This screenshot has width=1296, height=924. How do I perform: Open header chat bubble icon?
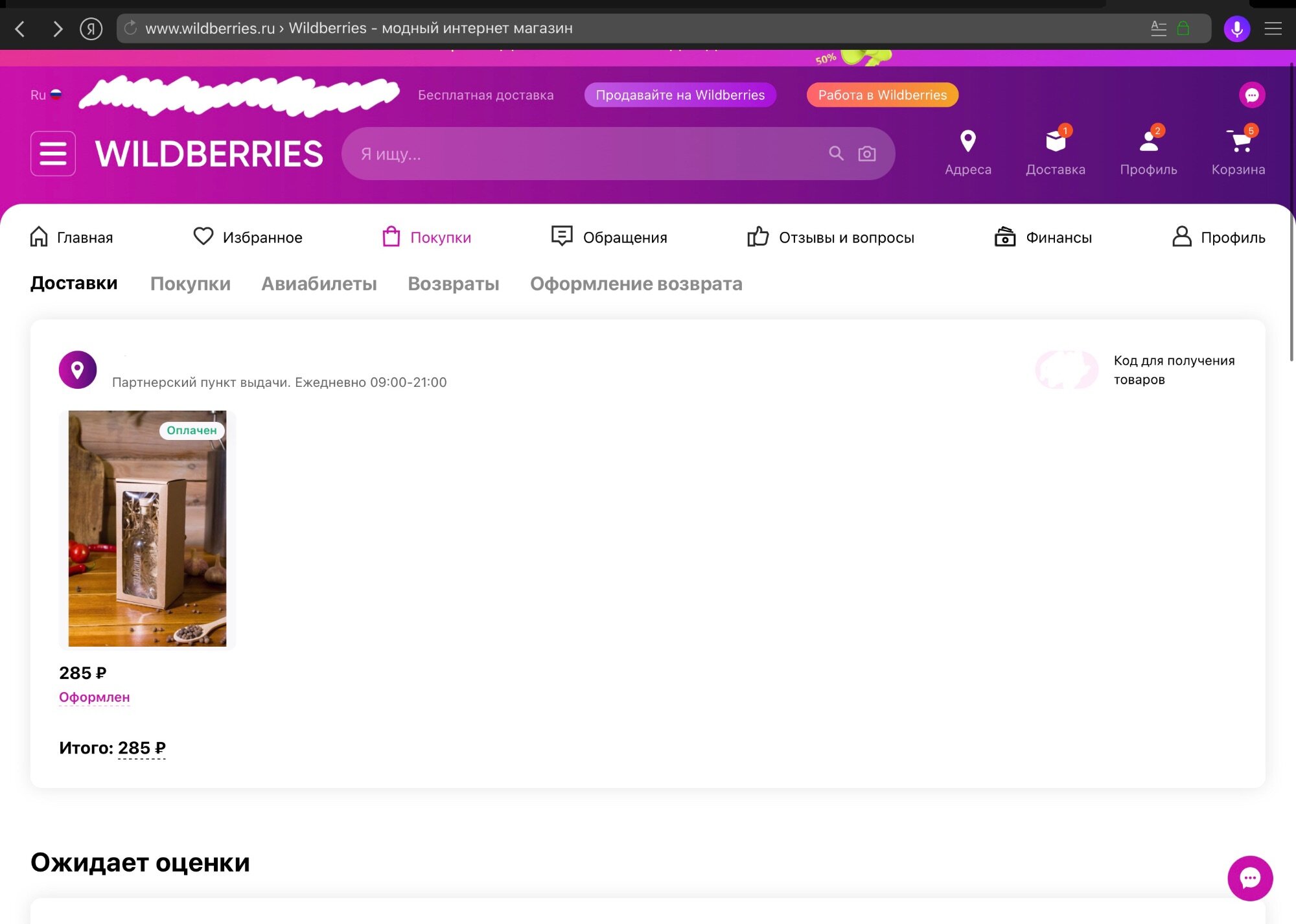(x=1251, y=95)
